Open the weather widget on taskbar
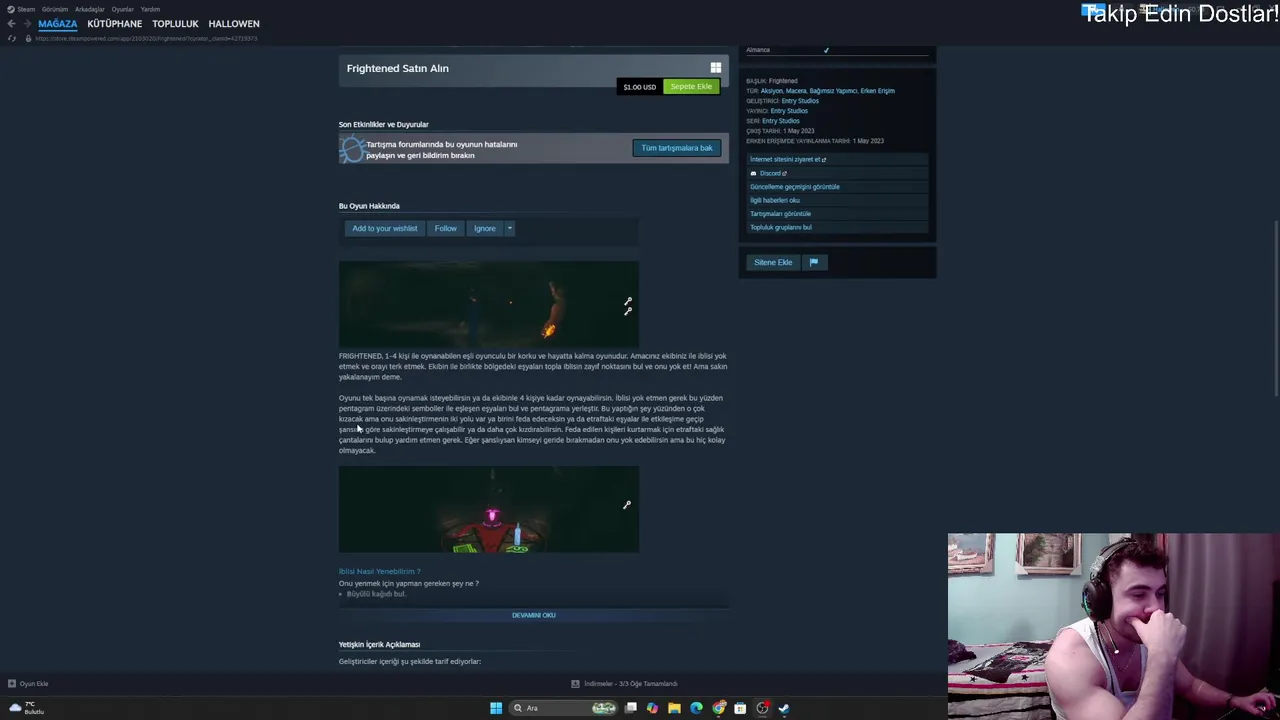Screen dimensions: 1280x720 [27, 708]
